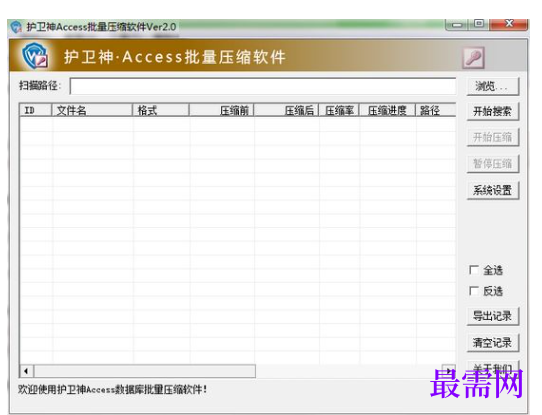Screen dimensions: 542x415
Task: Click the horizontal scrollbar left arrow
Action: pos(26,371)
